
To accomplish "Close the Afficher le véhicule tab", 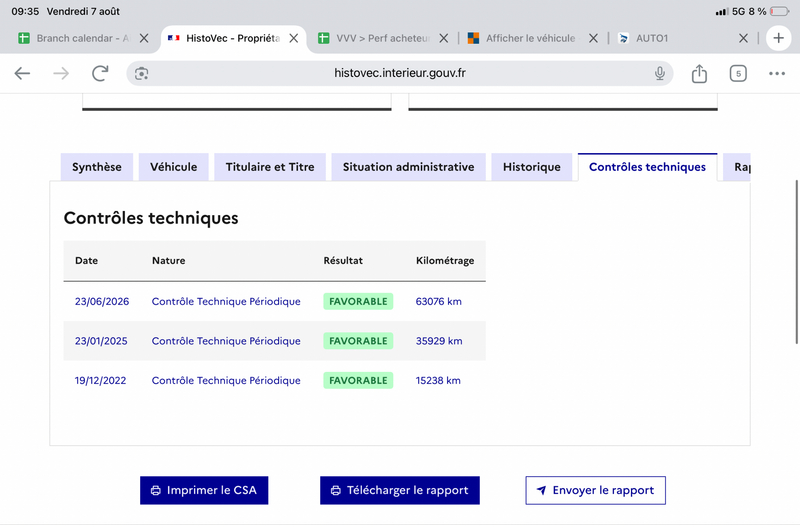I will [x=593, y=38].
